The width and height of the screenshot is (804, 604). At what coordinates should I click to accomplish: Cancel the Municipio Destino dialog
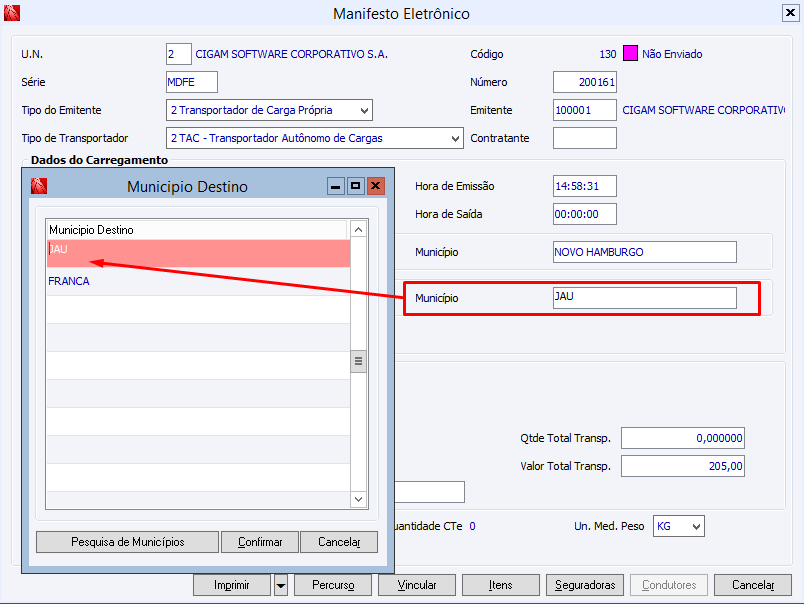point(339,542)
